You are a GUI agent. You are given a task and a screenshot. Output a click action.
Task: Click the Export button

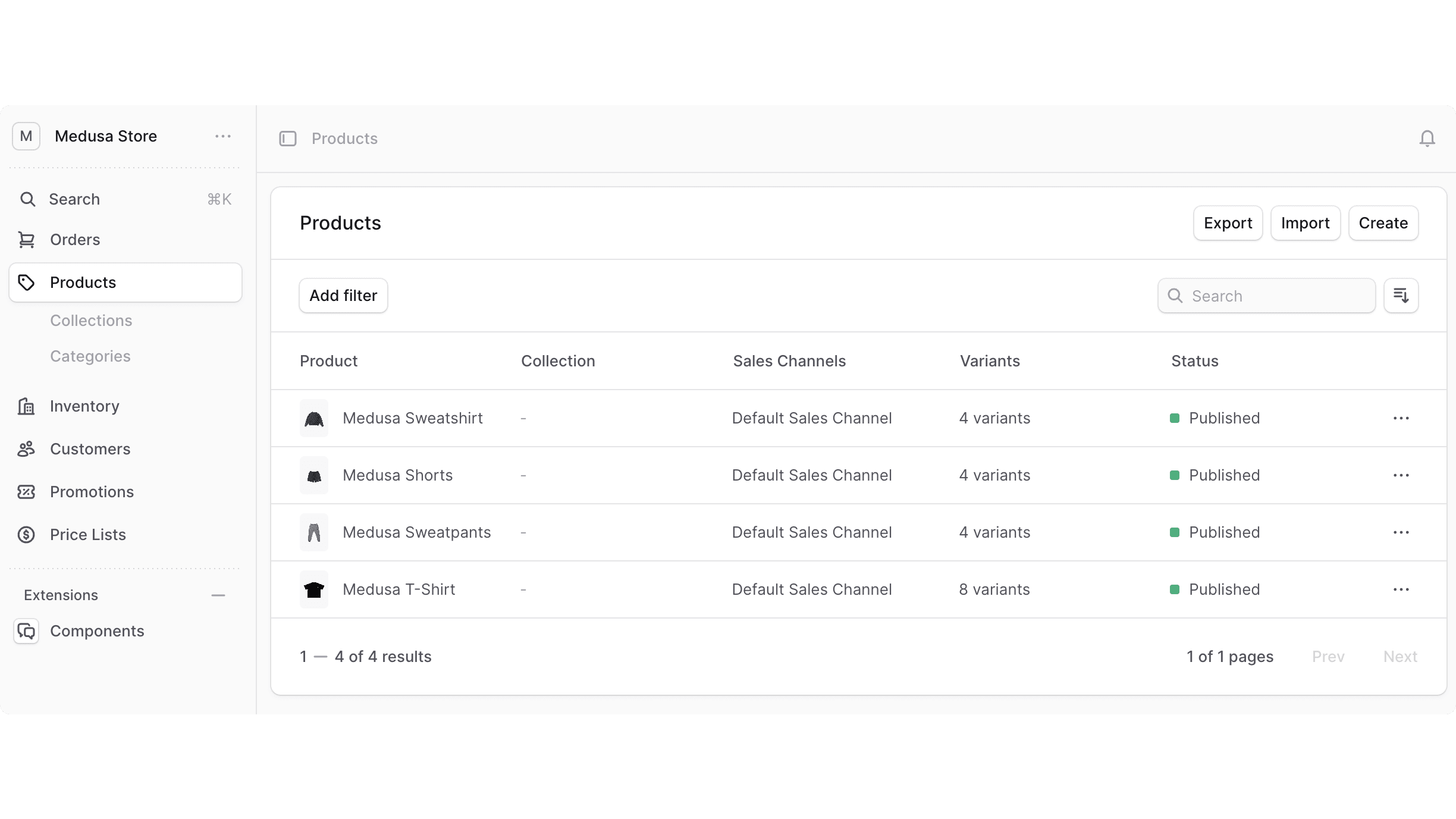(x=1228, y=222)
